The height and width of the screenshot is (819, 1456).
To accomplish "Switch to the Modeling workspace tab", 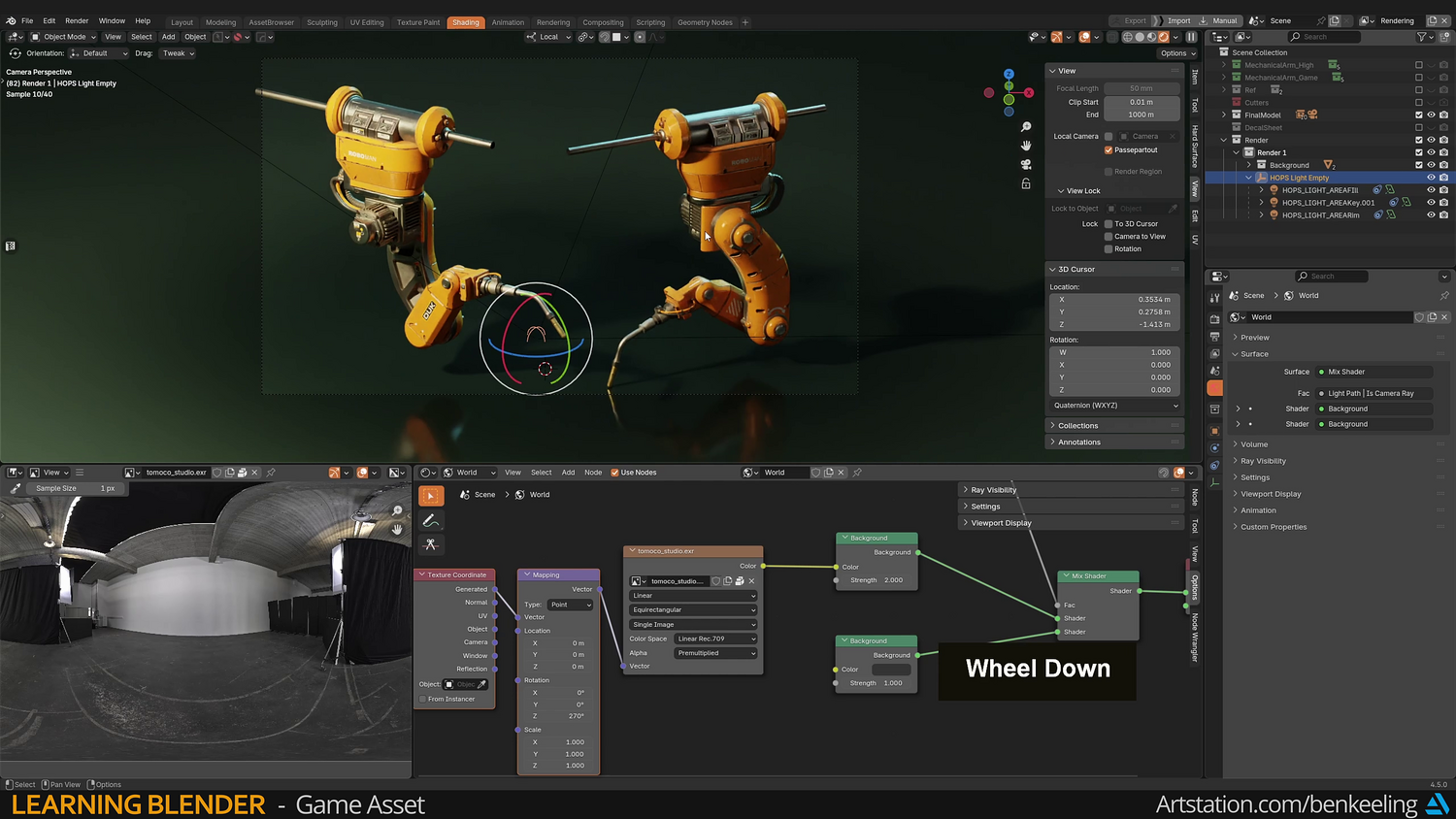I will [x=220, y=22].
